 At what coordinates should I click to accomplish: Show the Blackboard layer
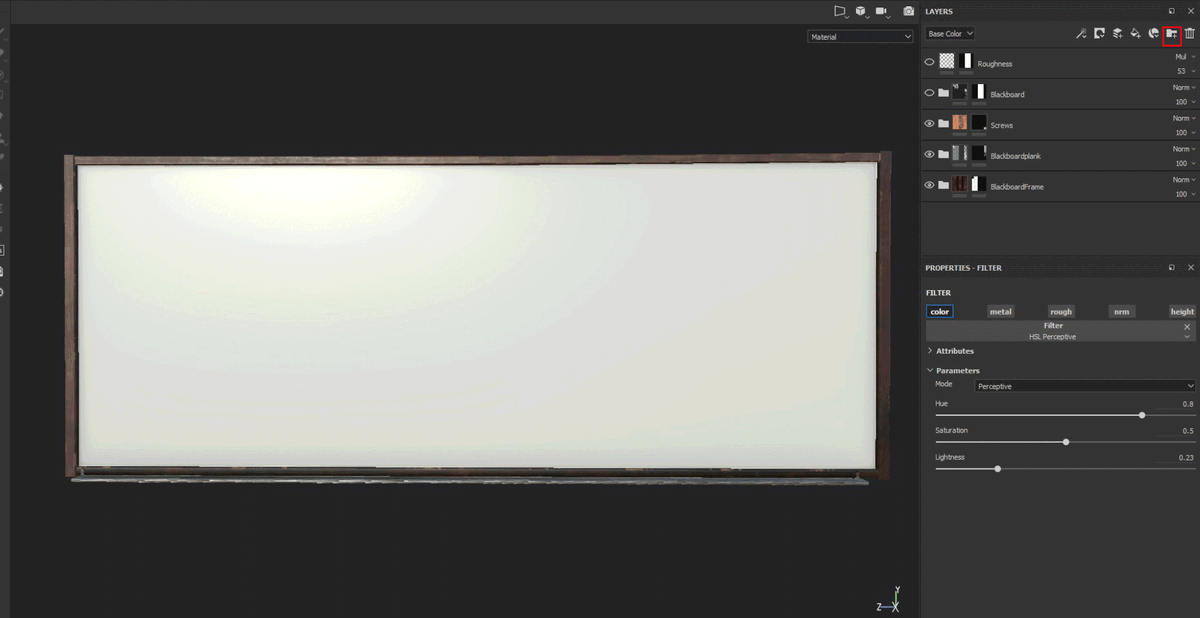tap(929, 93)
